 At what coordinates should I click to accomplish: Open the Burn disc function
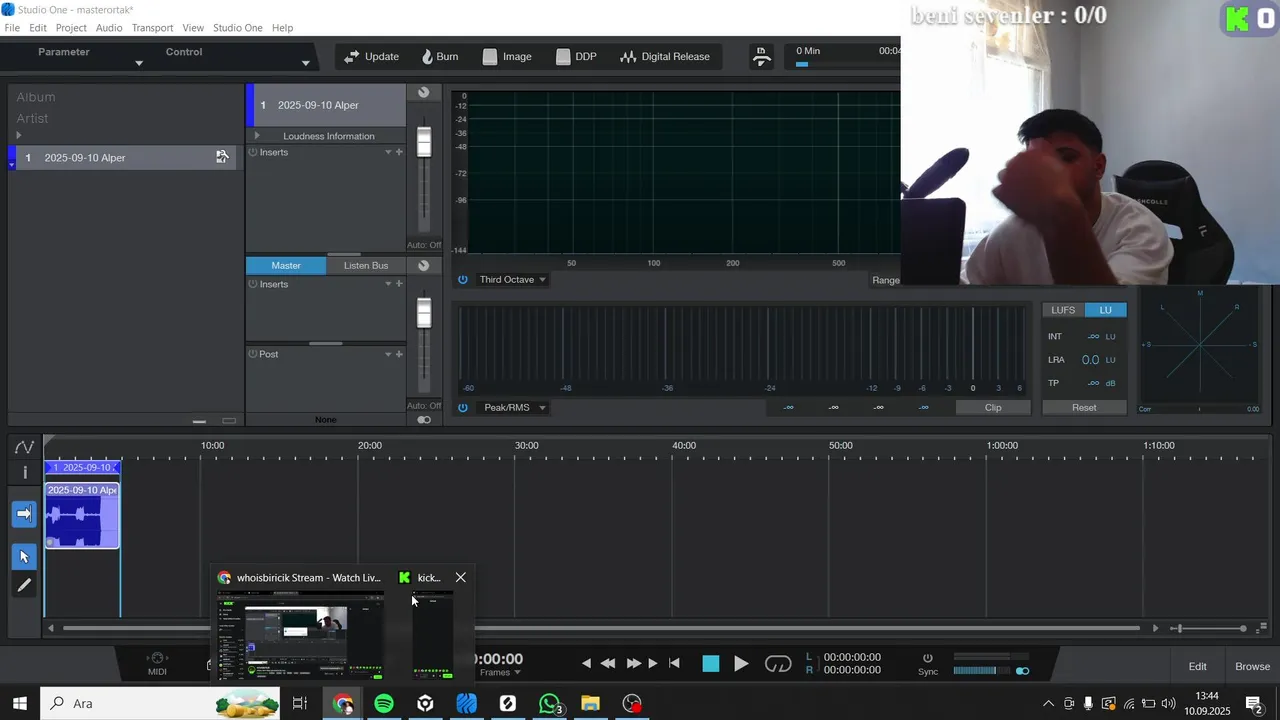[x=439, y=57]
